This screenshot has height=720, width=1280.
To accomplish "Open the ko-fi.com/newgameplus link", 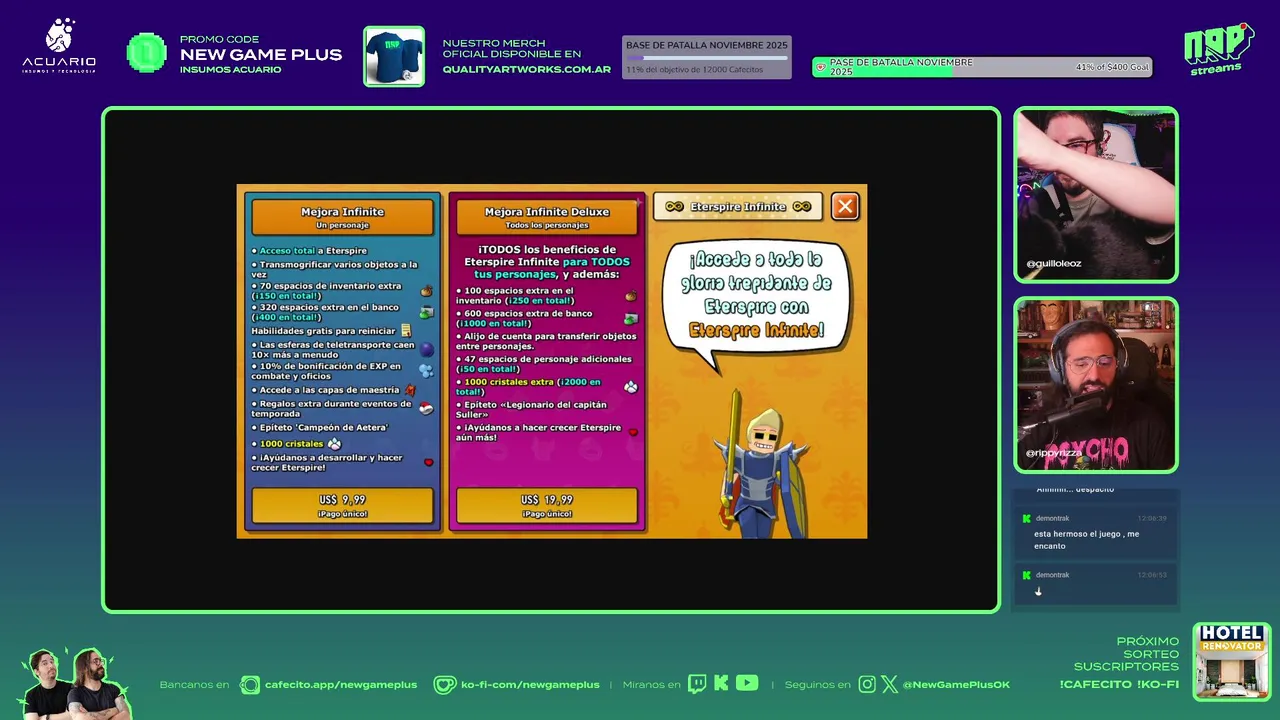I will (530, 685).
